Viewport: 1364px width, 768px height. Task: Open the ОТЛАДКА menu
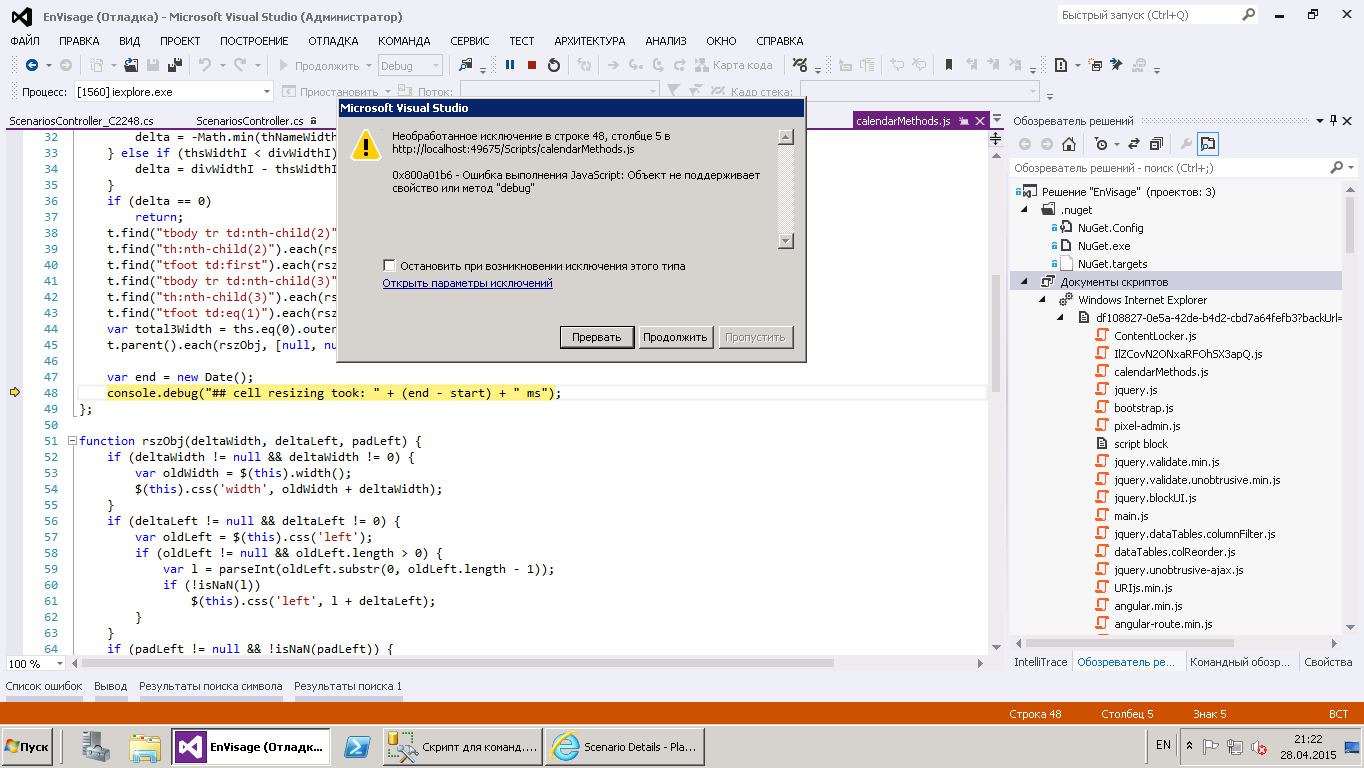pyautogui.click(x=333, y=41)
